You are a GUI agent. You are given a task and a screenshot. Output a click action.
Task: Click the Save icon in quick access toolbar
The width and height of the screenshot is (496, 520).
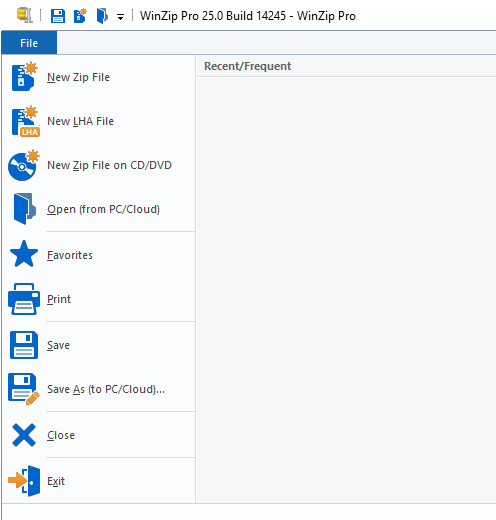57,16
